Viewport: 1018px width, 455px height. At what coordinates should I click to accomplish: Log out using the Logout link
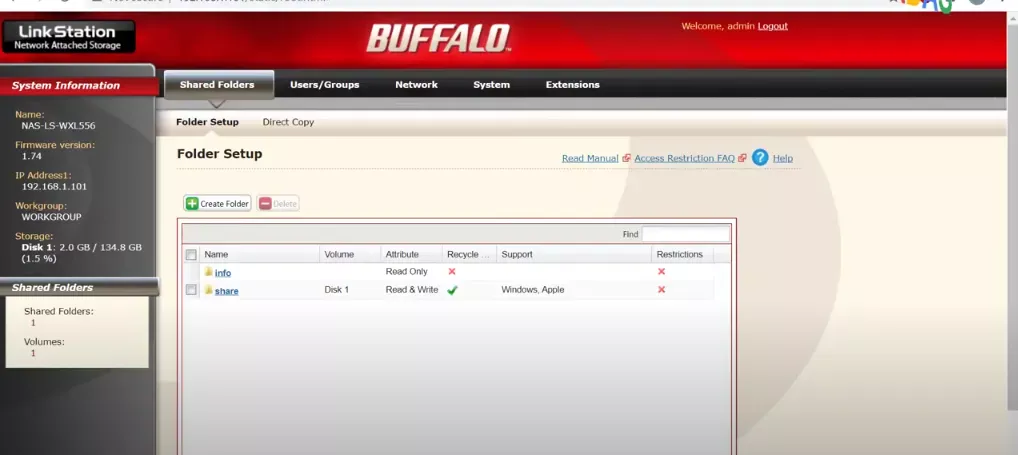click(773, 26)
